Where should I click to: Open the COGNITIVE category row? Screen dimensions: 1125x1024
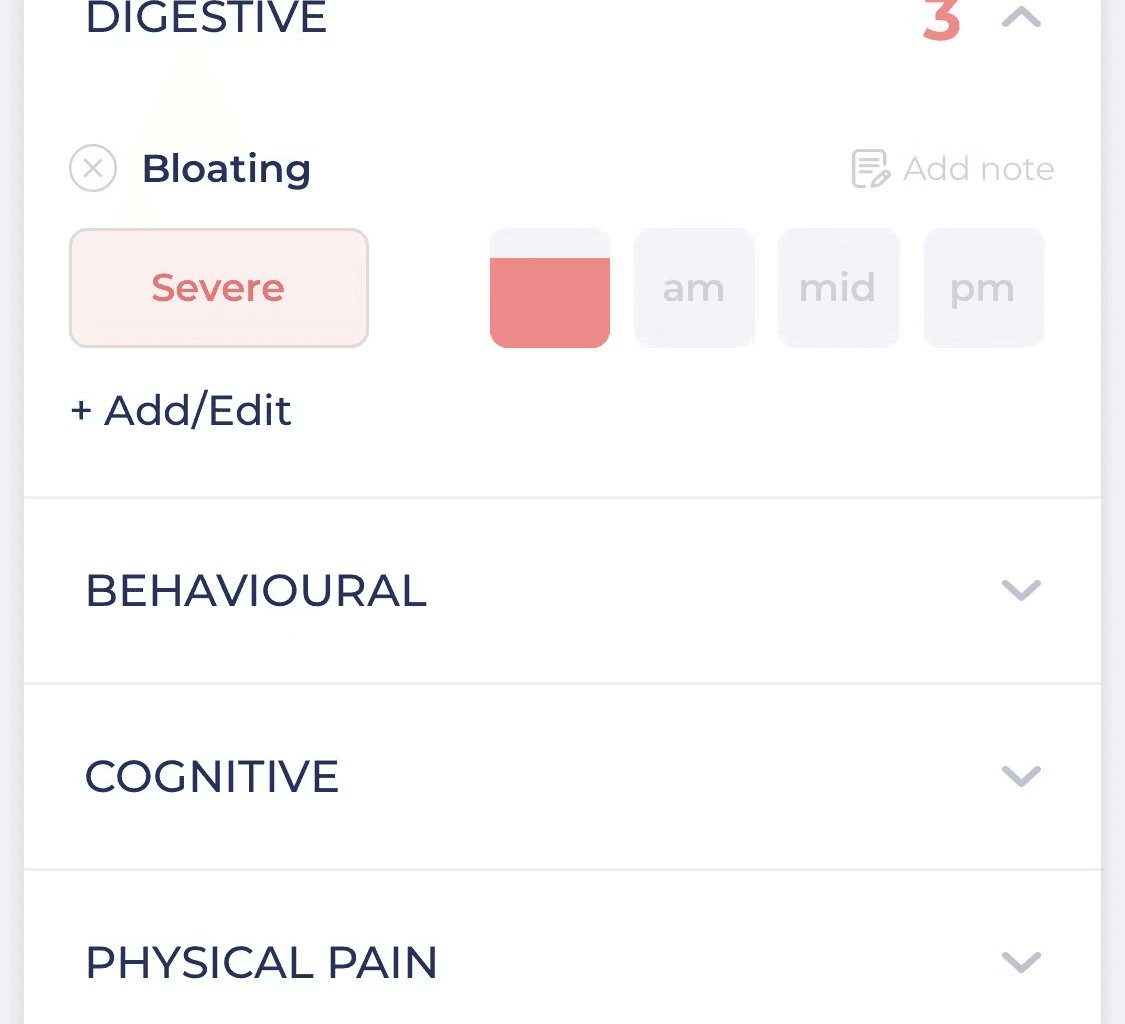point(562,776)
